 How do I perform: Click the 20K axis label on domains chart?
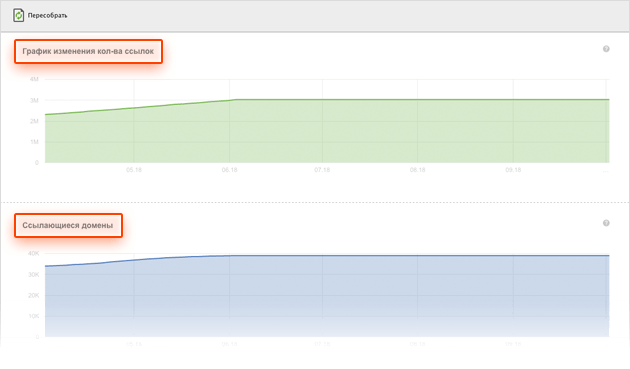point(33,295)
